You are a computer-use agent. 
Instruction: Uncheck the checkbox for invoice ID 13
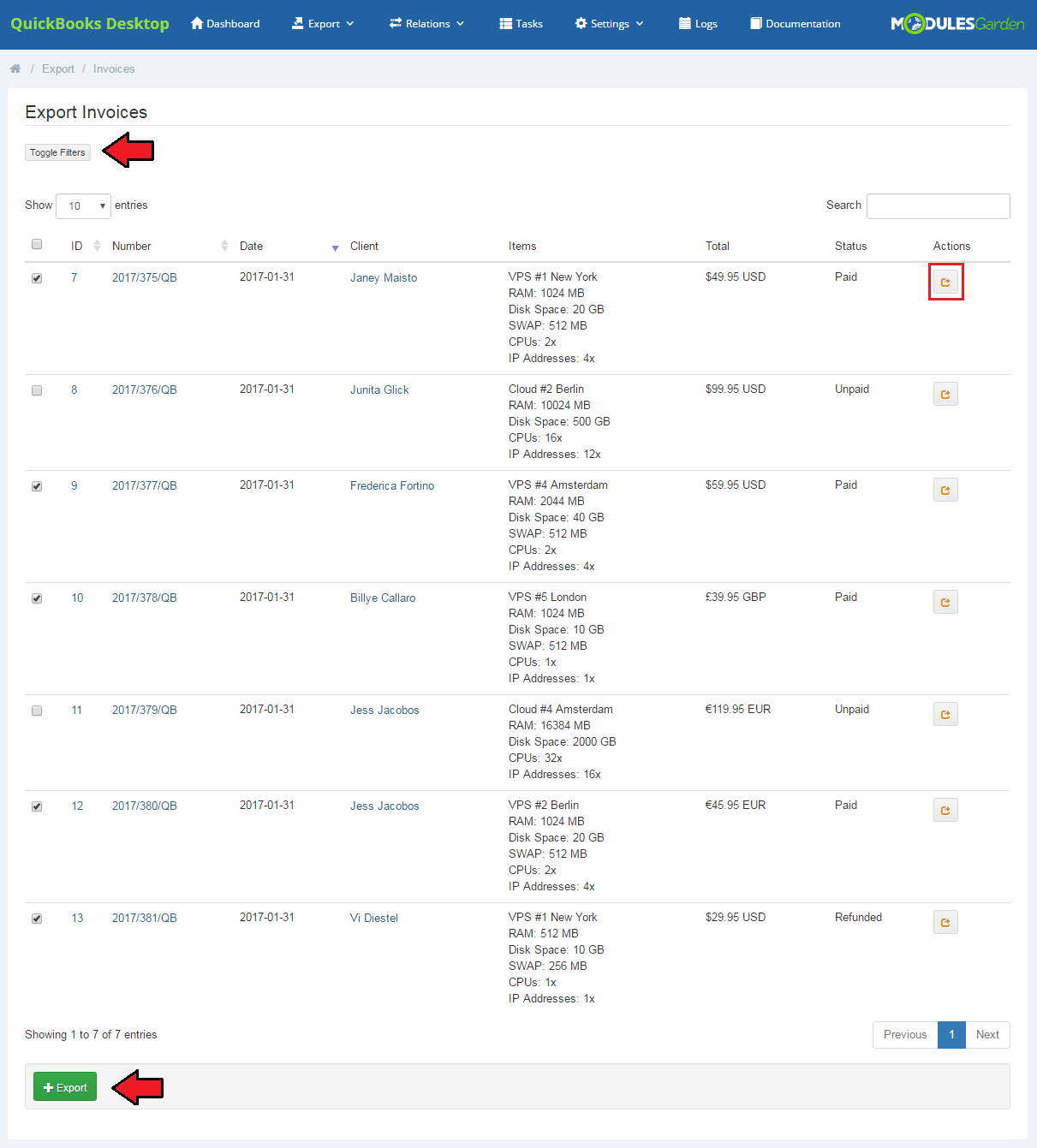[37, 919]
